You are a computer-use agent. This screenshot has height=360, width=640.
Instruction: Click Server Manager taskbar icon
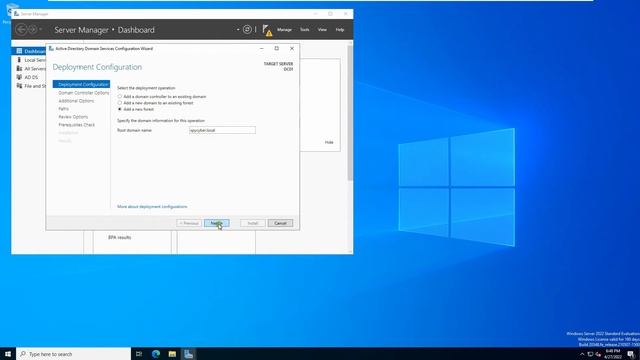pyautogui.click(x=189, y=354)
